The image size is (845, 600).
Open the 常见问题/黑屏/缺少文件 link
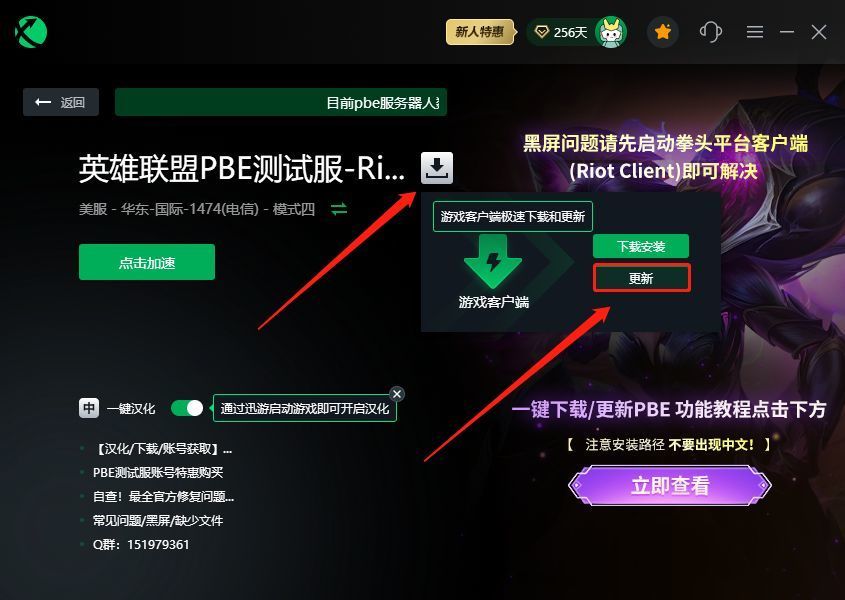[158, 520]
